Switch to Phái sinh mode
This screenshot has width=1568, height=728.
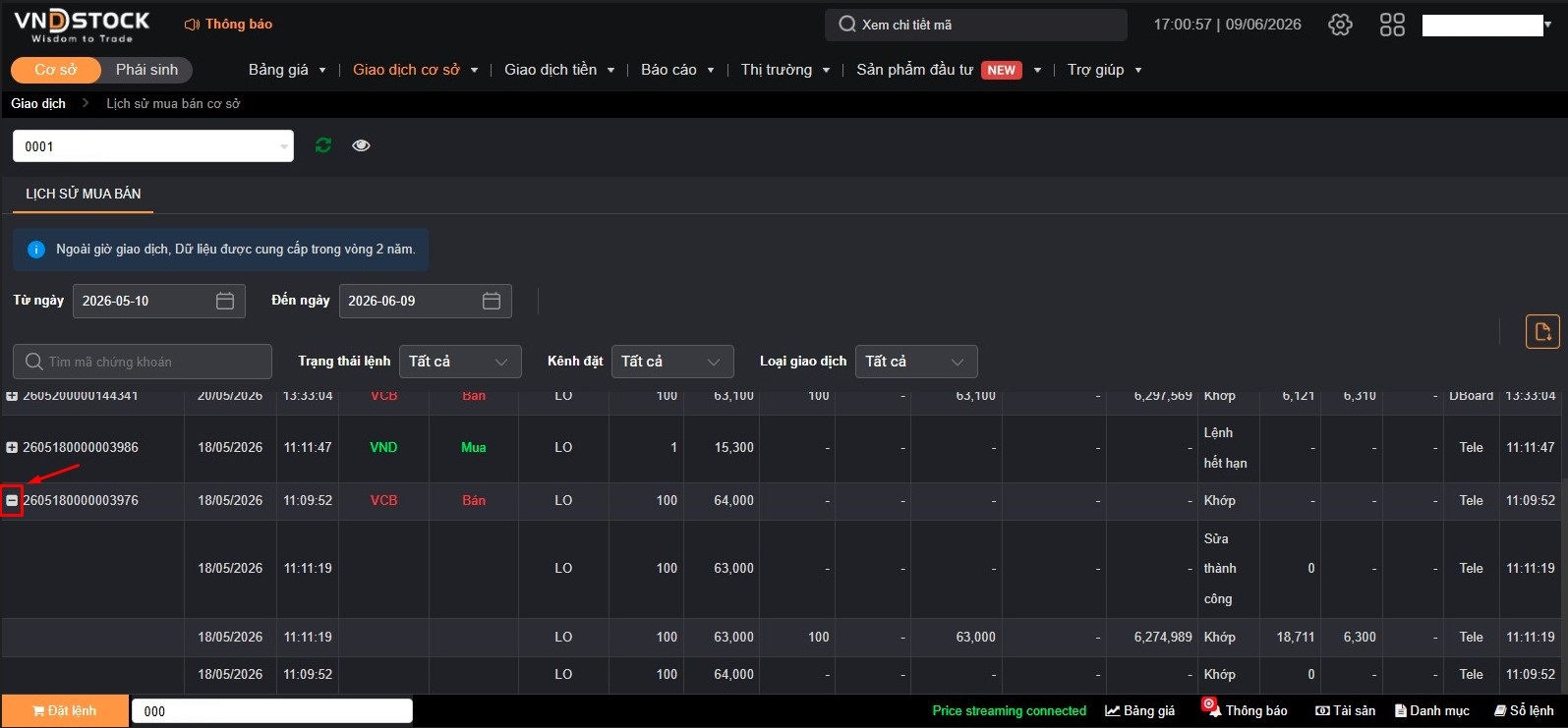point(146,70)
